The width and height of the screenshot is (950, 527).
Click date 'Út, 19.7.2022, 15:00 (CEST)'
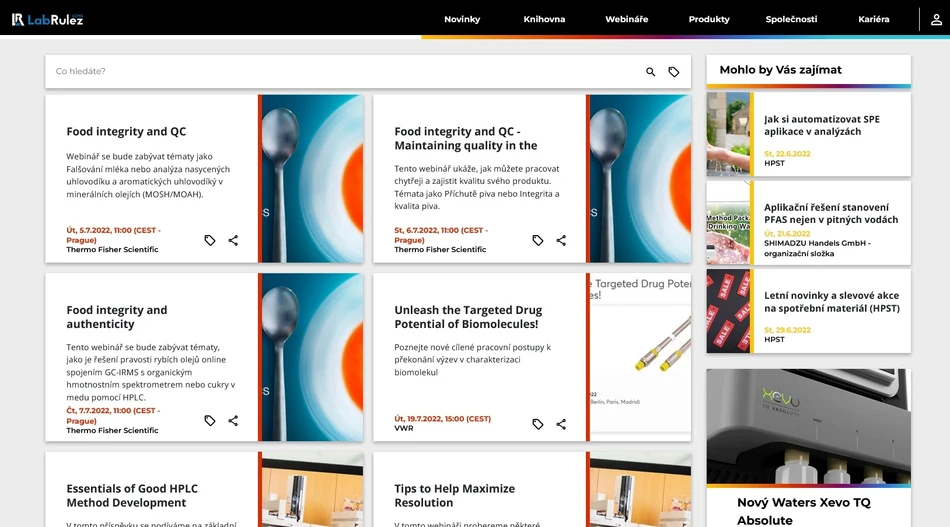coord(442,419)
